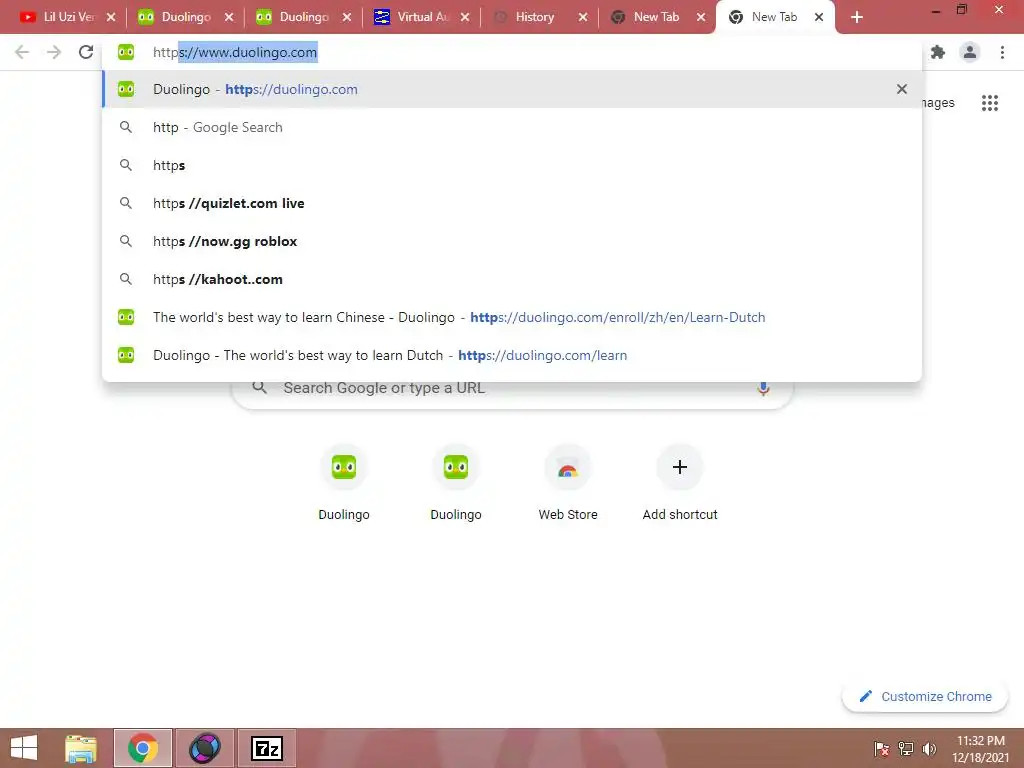The image size is (1024, 768).
Task: Choose the 'http - Google Search' suggestion
Action: (512, 127)
